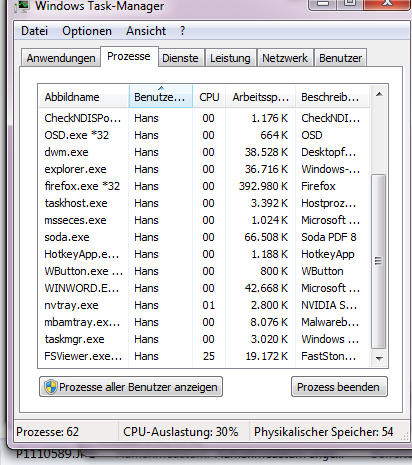412x465 pixels.
Task: Open the ? help menu
Action: [x=182, y=31]
